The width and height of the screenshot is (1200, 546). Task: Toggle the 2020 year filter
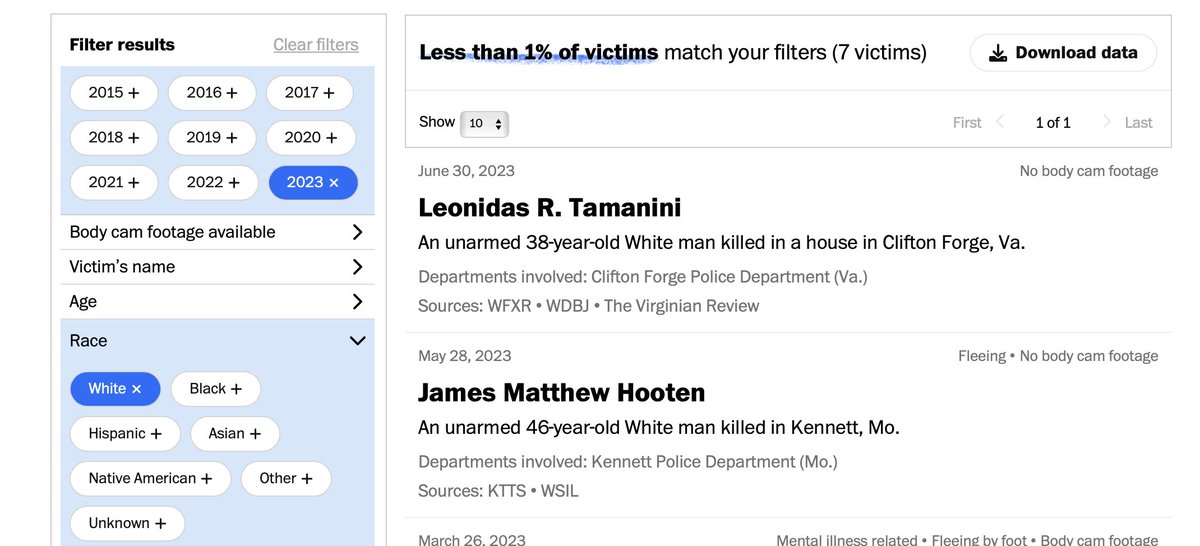tap(311, 137)
